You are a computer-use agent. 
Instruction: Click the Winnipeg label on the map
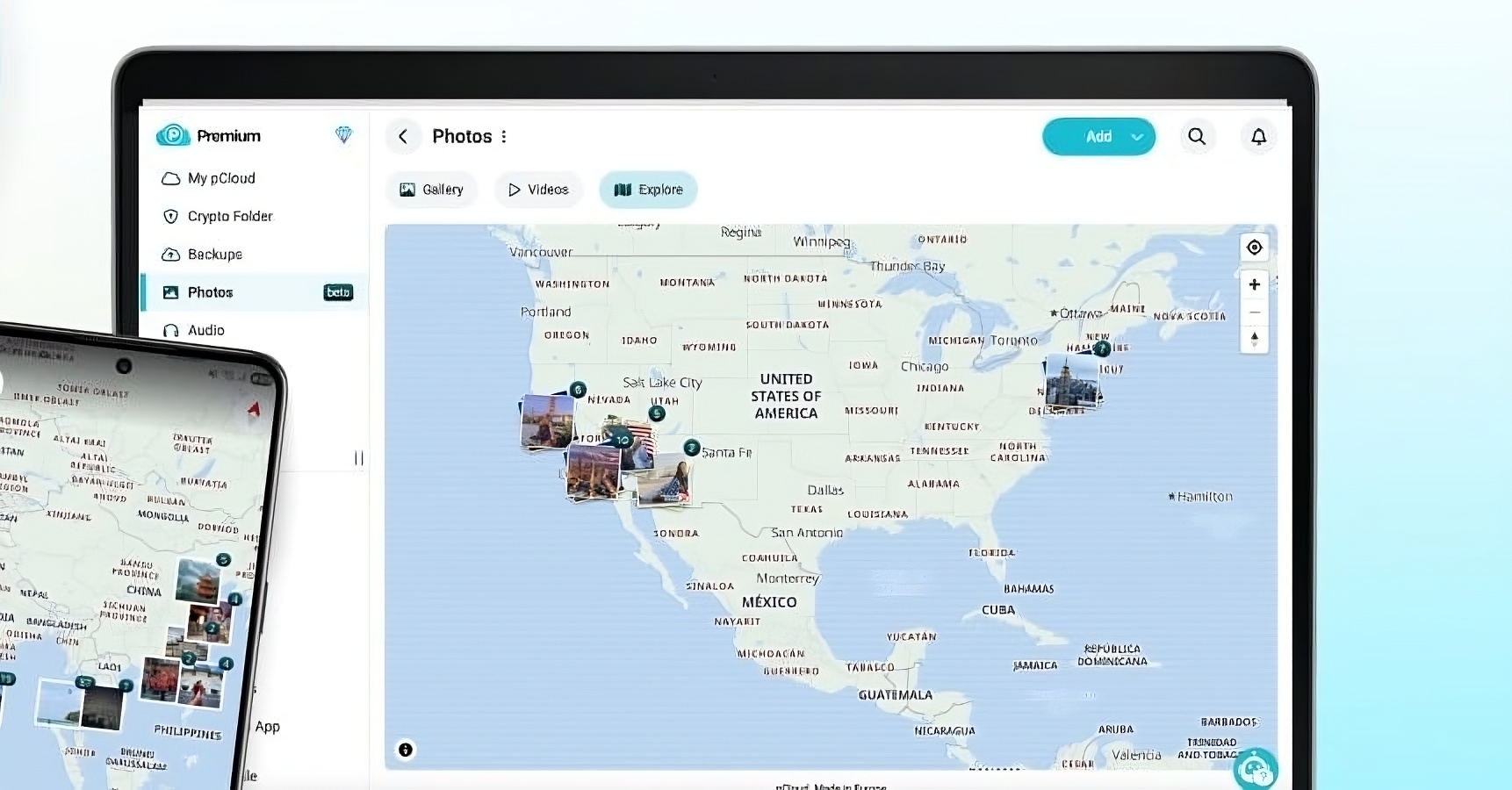(821, 241)
